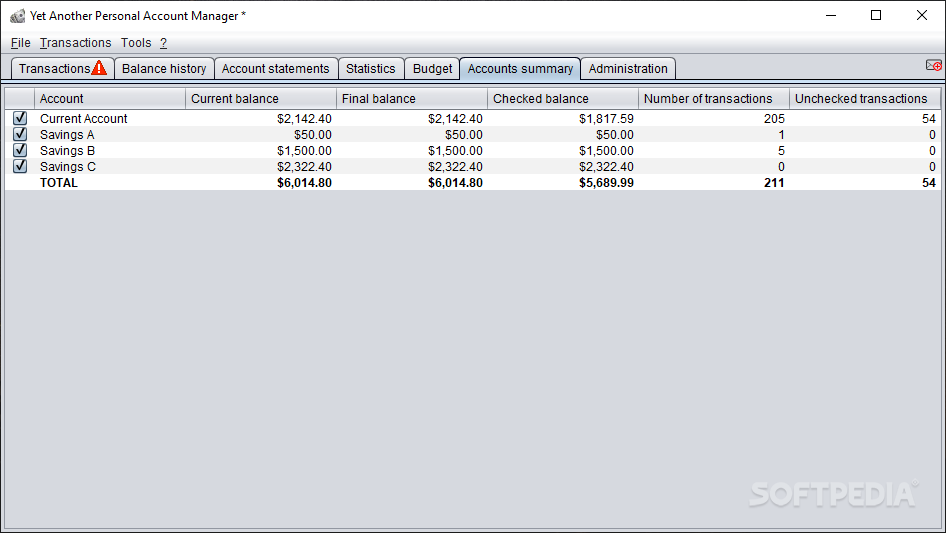The image size is (946, 533).
Task: Click the mail alert icon at top right
Action: pos(933,65)
